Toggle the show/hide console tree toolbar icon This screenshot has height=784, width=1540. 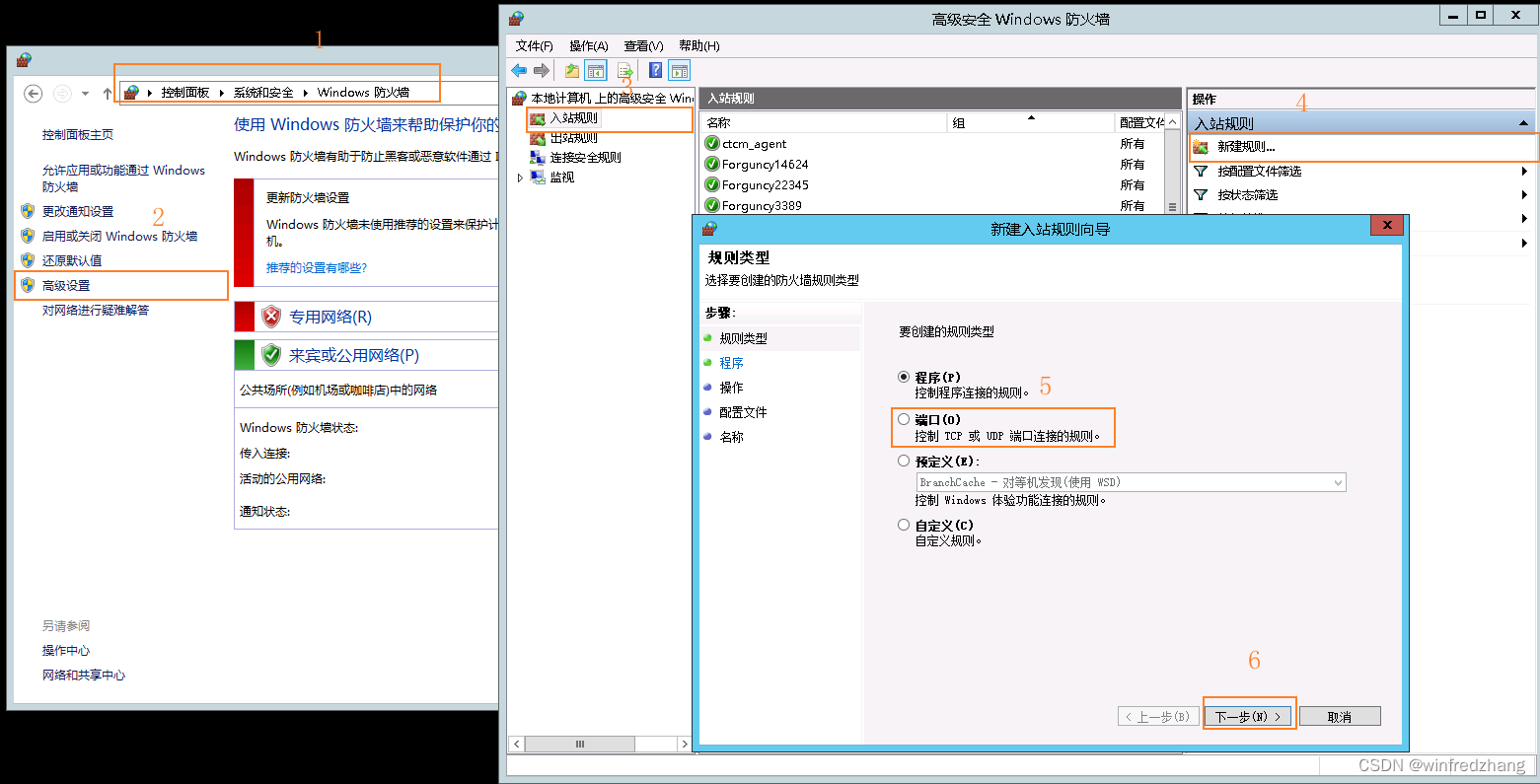pos(595,70)
